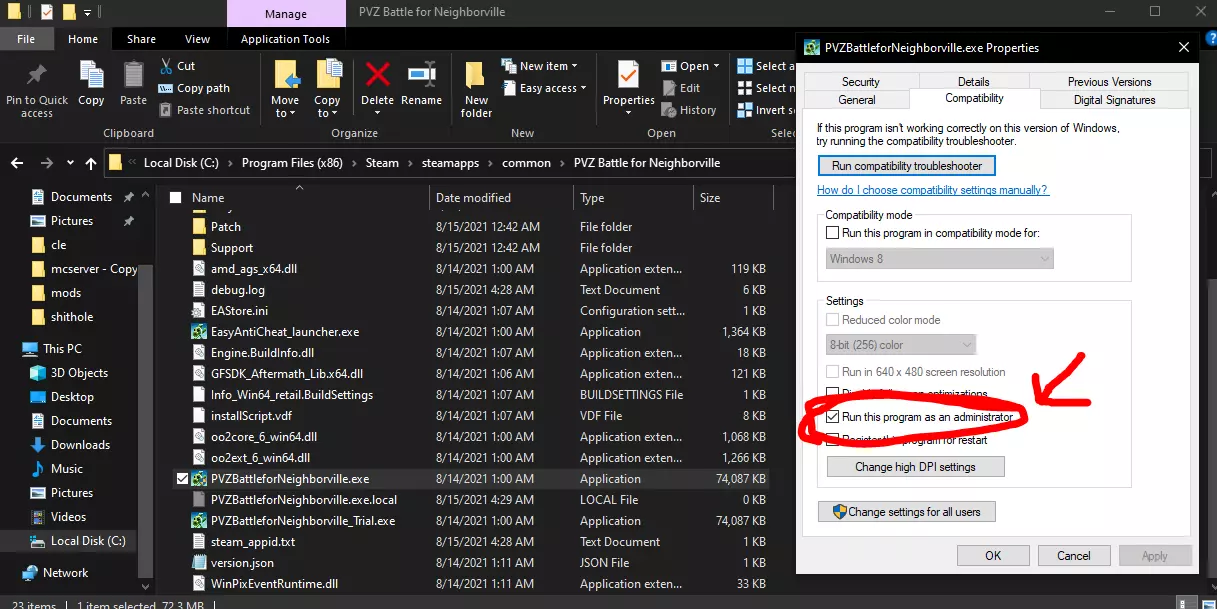
Task: Open the compatibility settings help link
Action: coord(932,190)
